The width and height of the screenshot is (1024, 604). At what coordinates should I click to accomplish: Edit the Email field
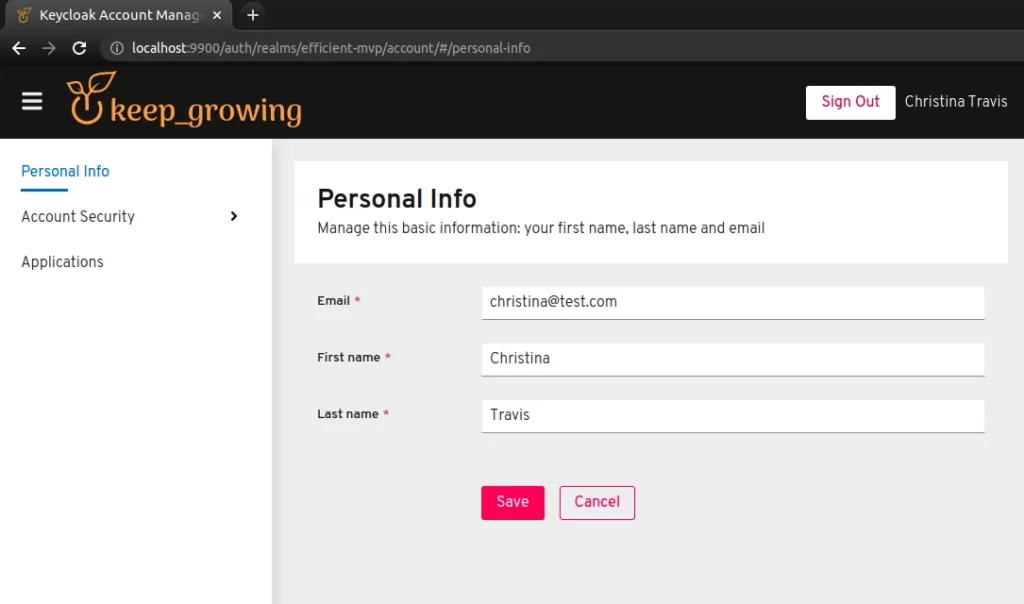(x=733, y=302)
